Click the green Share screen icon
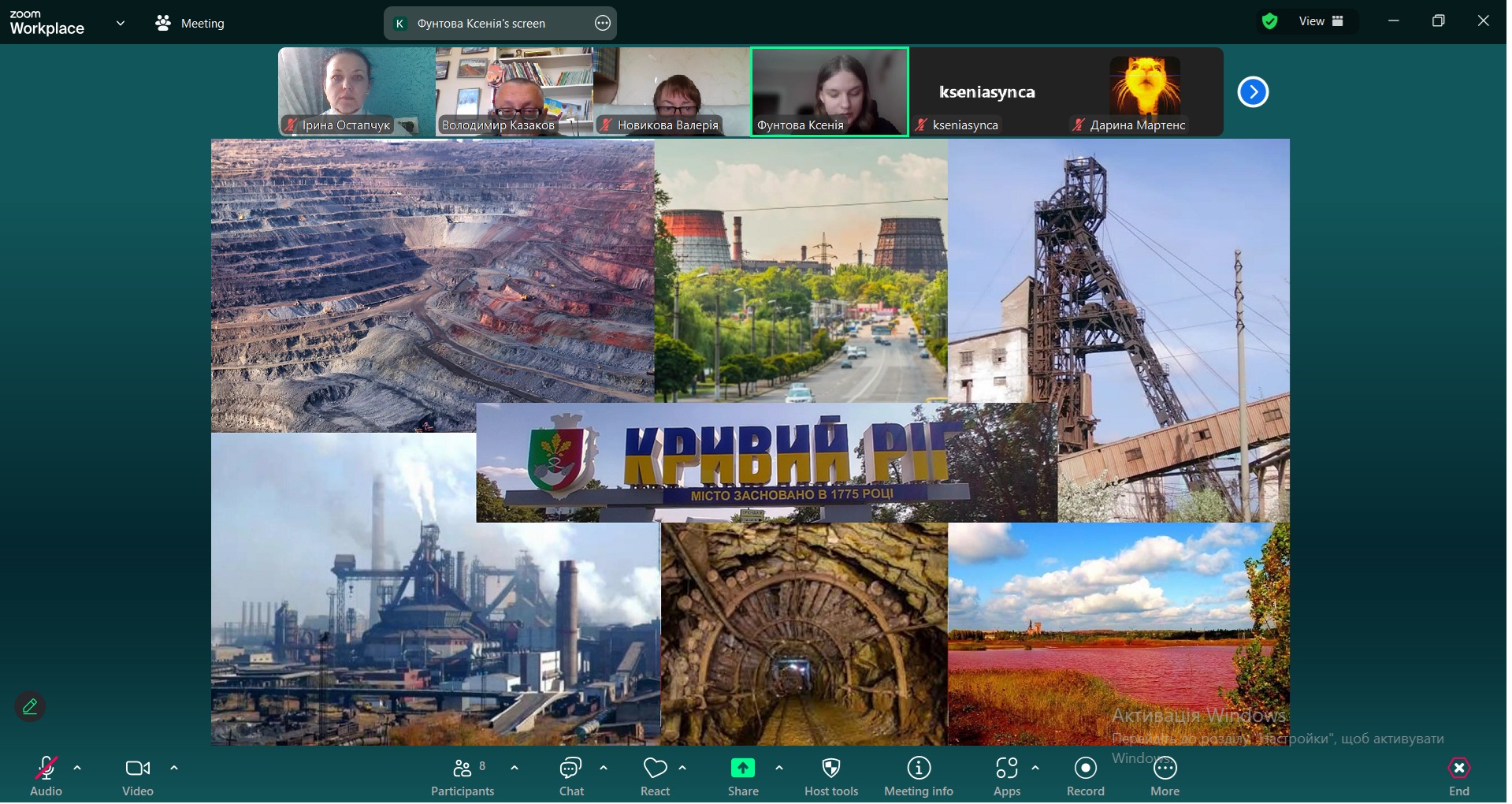This screenshot has height=804, width=1512. [742, 769]
